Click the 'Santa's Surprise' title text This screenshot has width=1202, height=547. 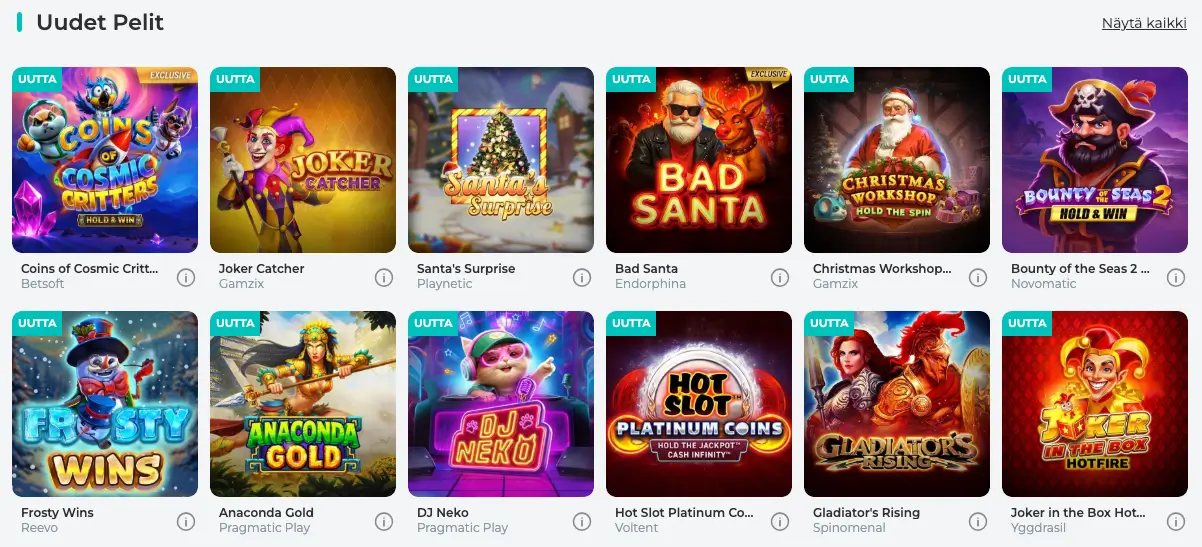466,269
